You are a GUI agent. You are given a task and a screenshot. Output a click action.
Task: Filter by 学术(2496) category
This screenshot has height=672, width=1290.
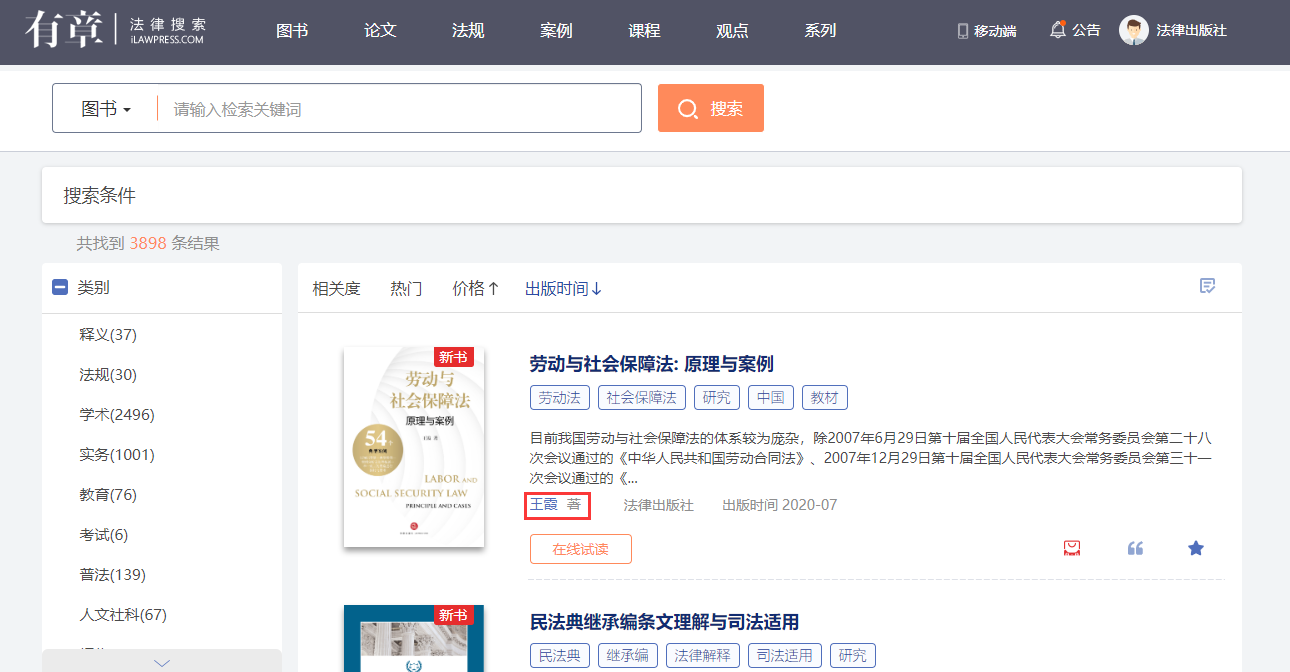[x=117, y=415]
